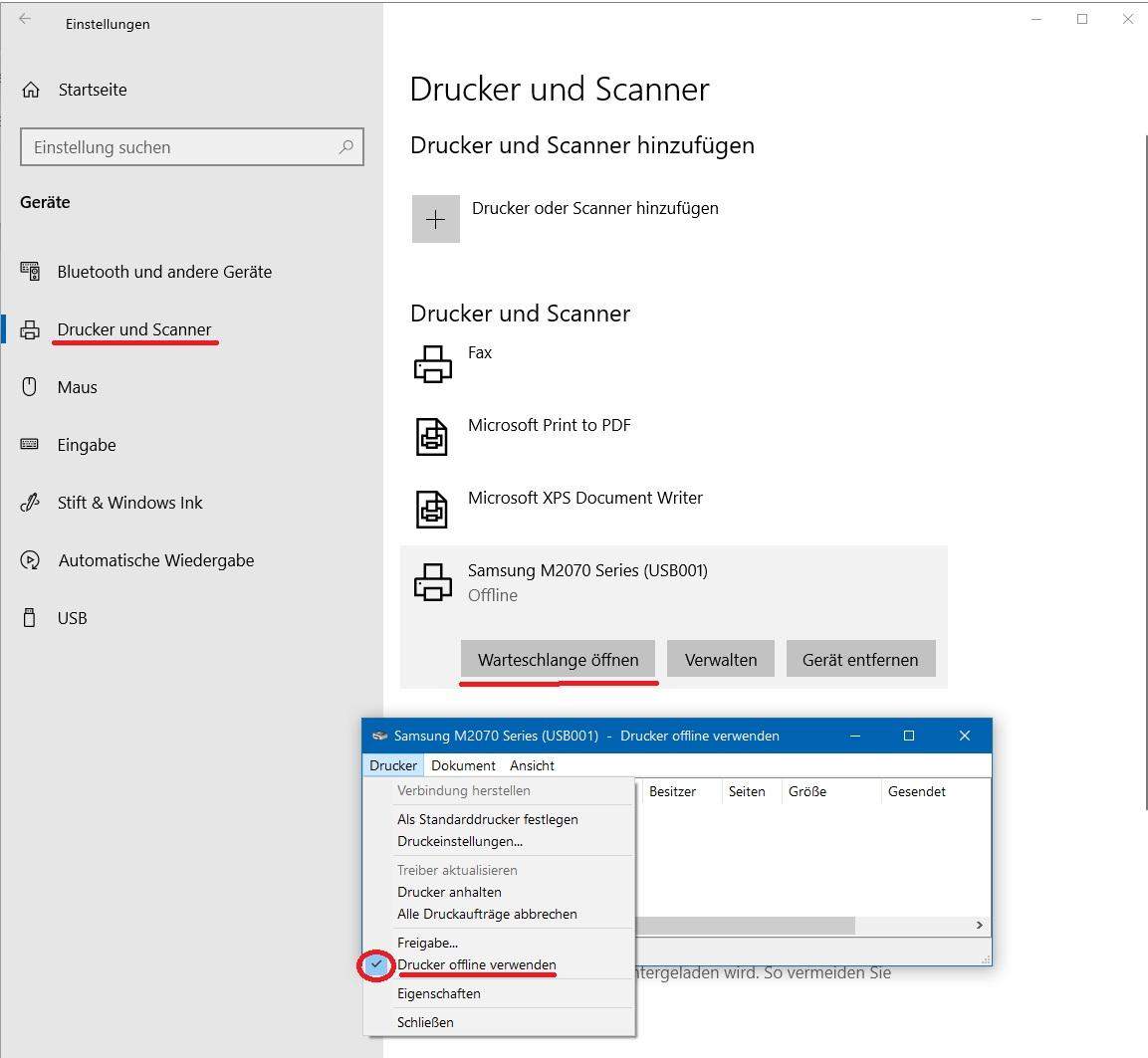The width and height of the screenshot is (1148, 1058).
Task: Click the Gerät entfernen button
Action: coord(860,659)
